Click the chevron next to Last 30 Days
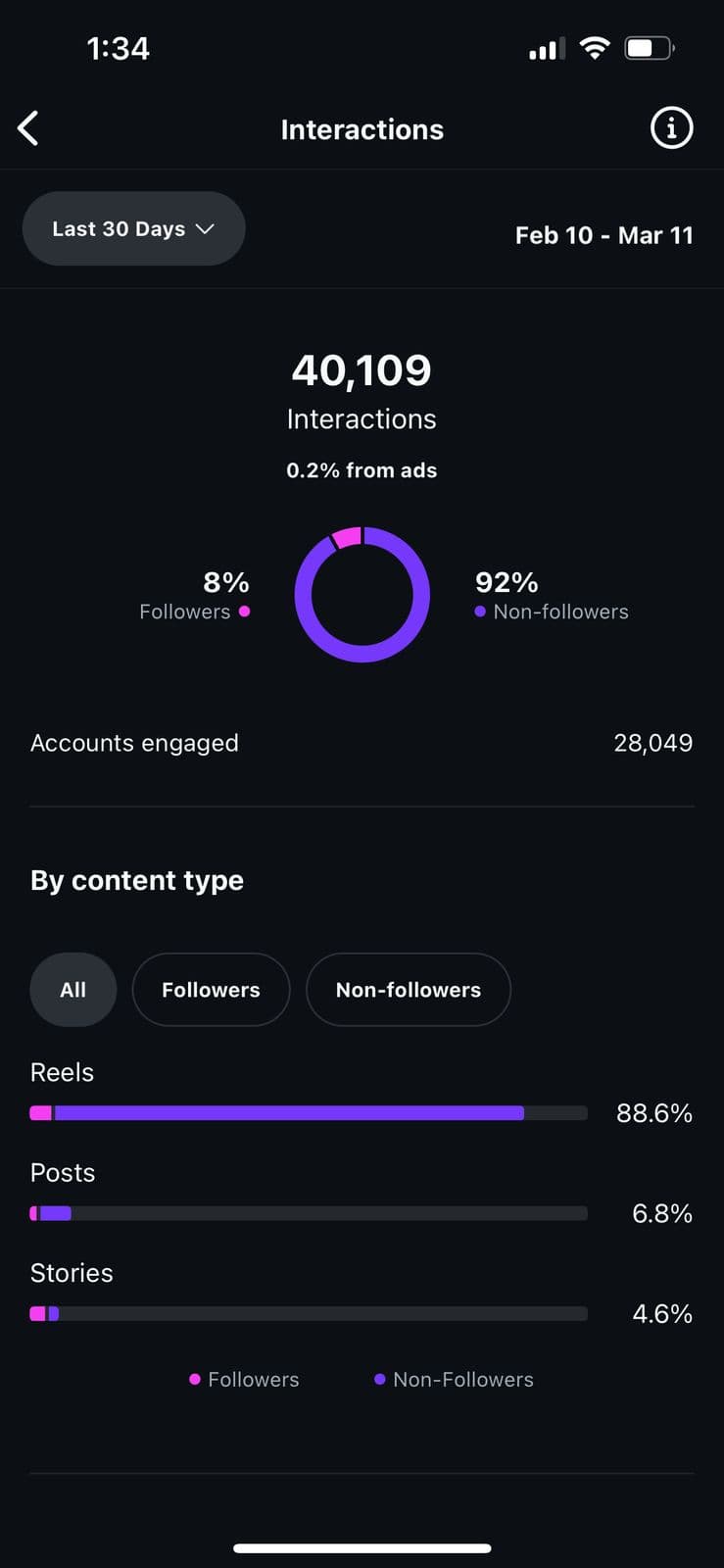 click(205, 228)
